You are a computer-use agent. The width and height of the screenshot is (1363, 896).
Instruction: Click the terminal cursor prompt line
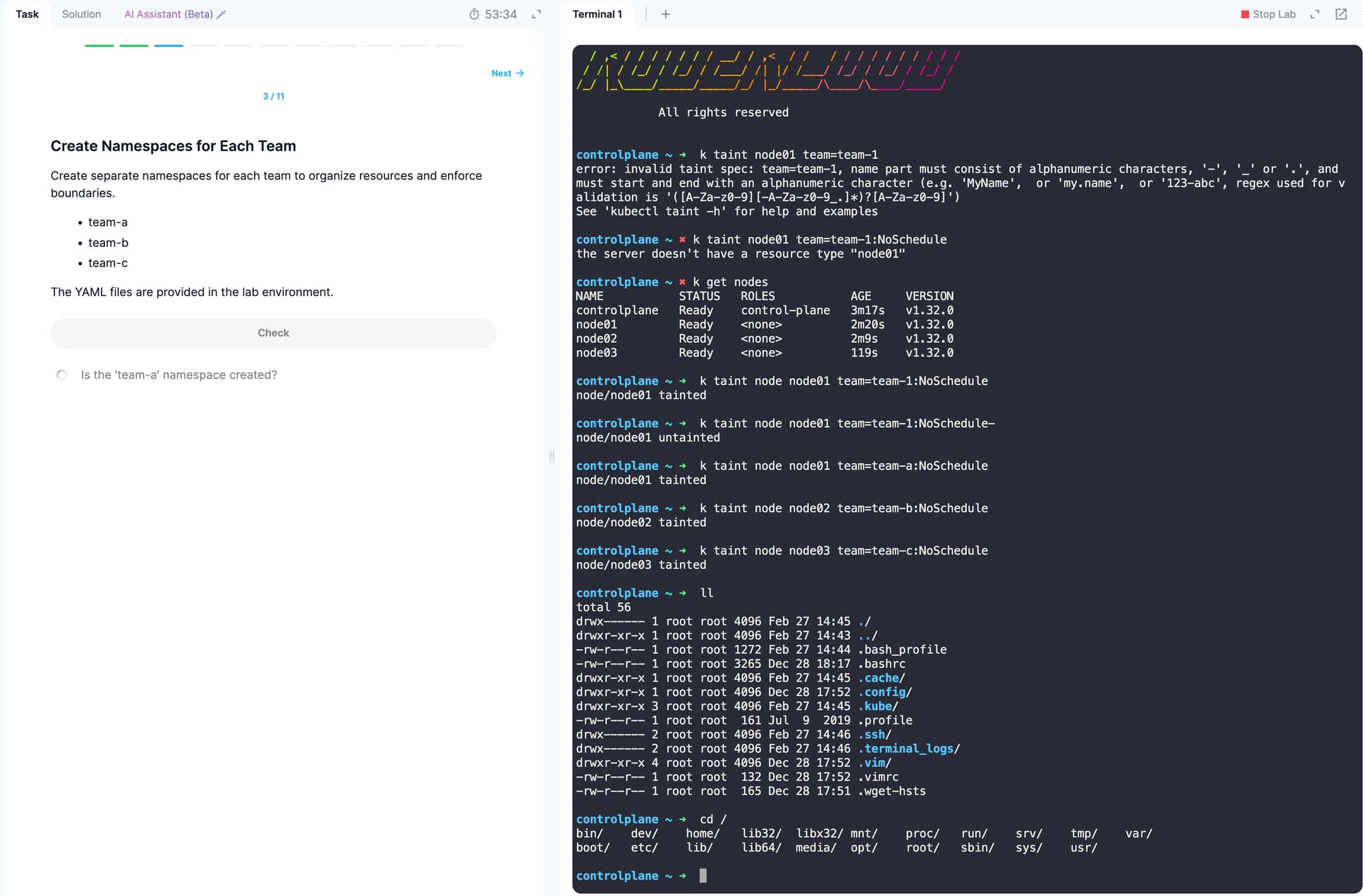pyautogui.click(x=703, y=875)
